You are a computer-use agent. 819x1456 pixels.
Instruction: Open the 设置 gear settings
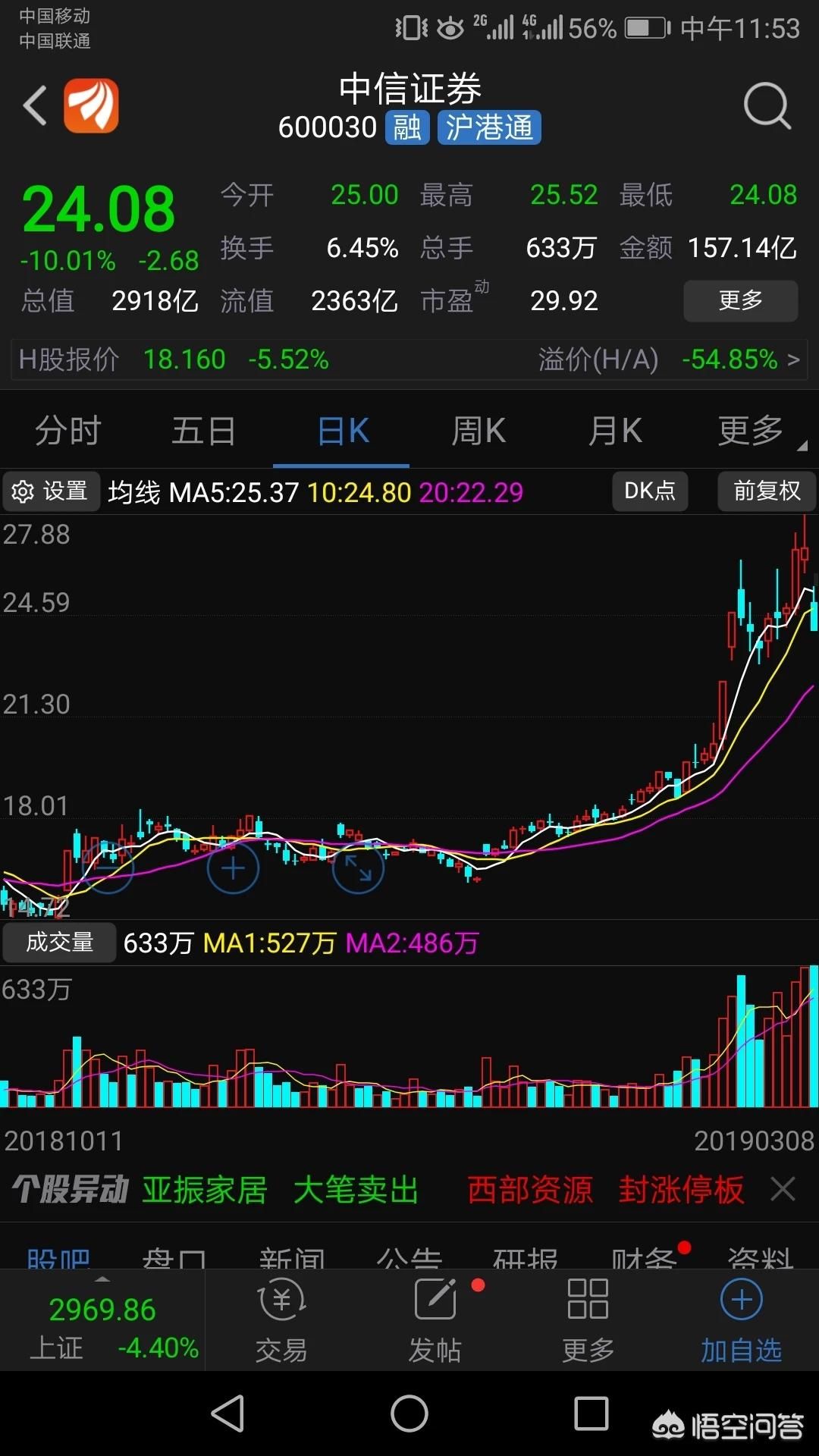51,491
